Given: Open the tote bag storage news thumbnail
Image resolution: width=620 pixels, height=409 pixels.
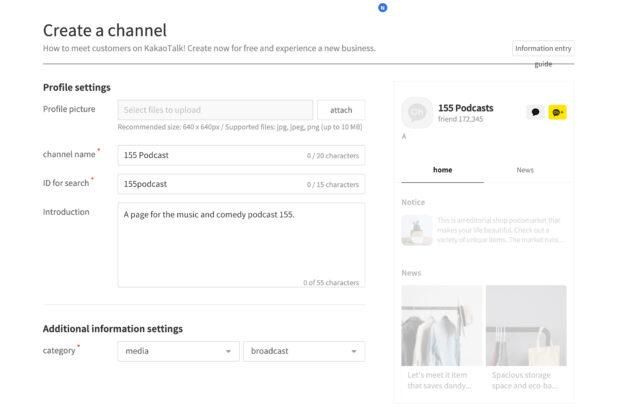Looking at the screenshot, I should point(526,326).
